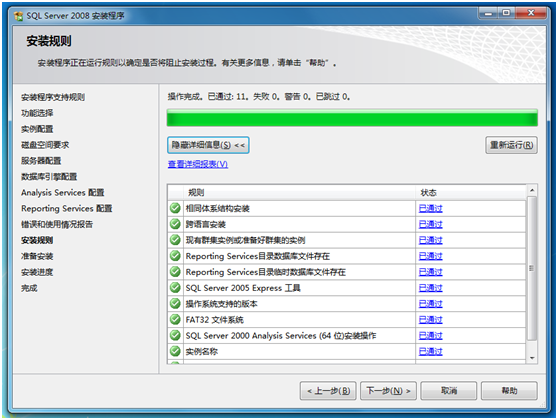This screenshot has width=558, height=420.
Task: Close the SQL Server 2008 setup window
Action: [x=531, y=13]
